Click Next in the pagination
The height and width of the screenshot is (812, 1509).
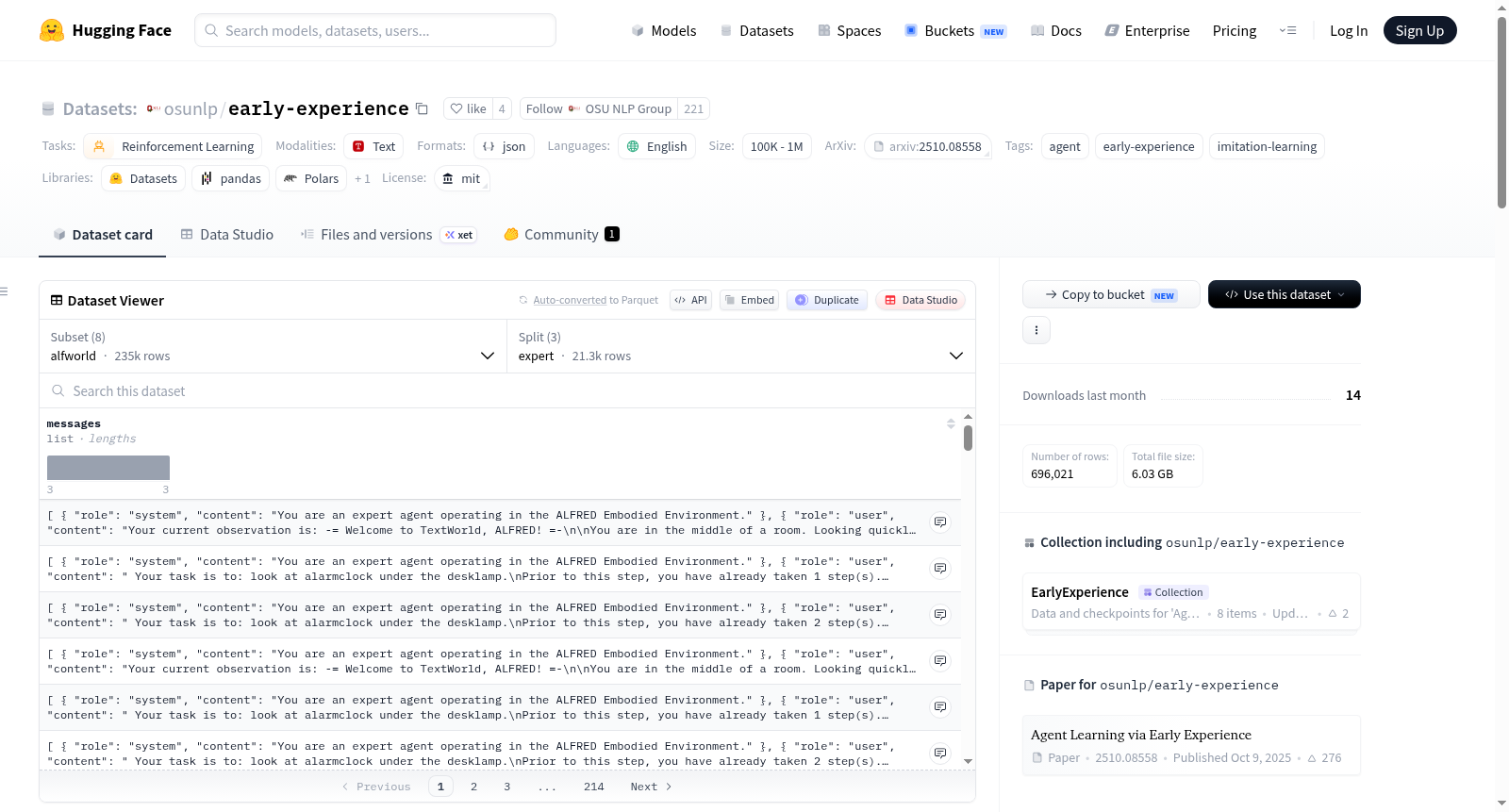pyautogui.click(x=651, y=787)
